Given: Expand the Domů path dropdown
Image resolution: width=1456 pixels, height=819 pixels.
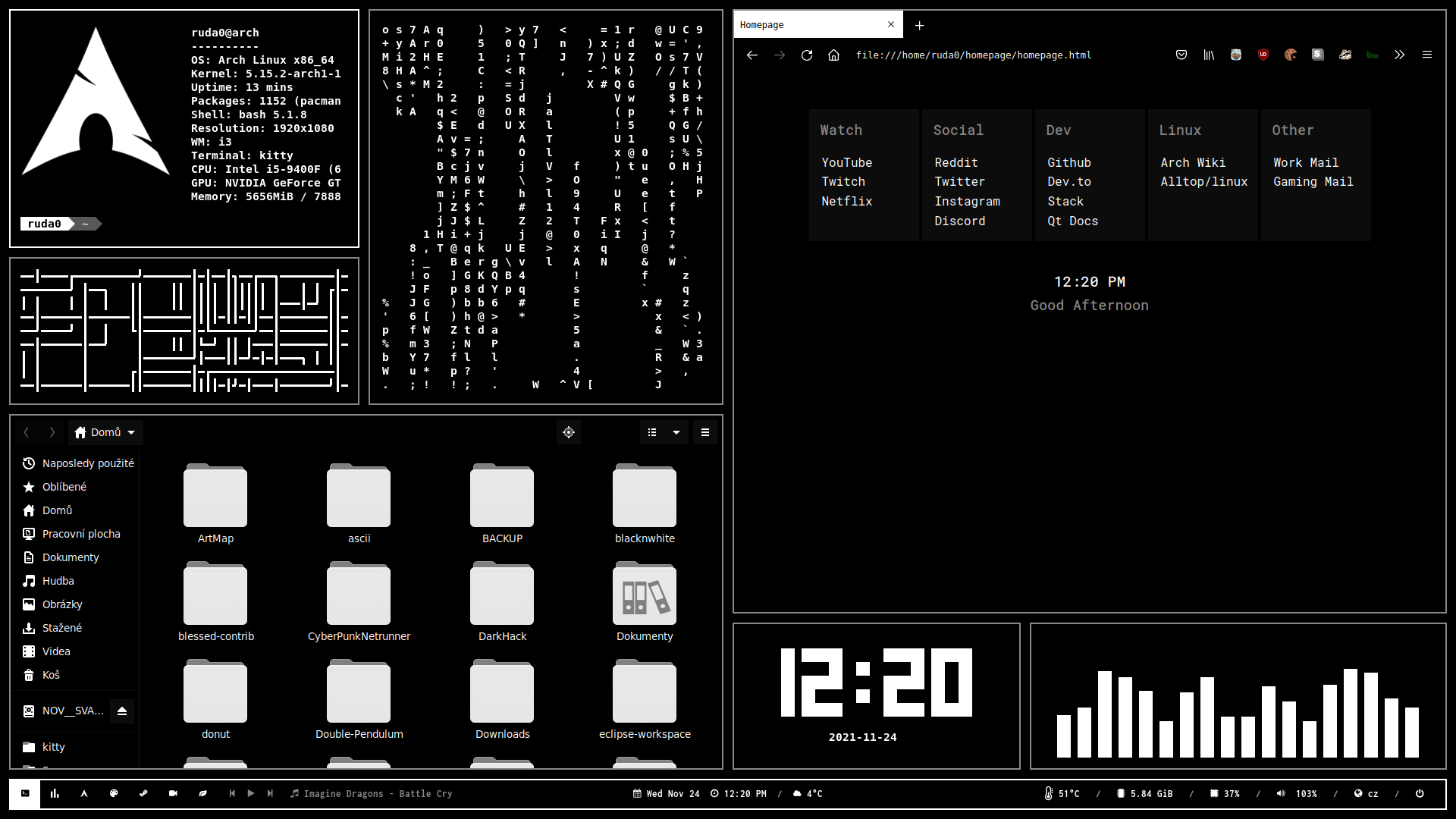Looking at the screenshot, I should click(131, 432).
